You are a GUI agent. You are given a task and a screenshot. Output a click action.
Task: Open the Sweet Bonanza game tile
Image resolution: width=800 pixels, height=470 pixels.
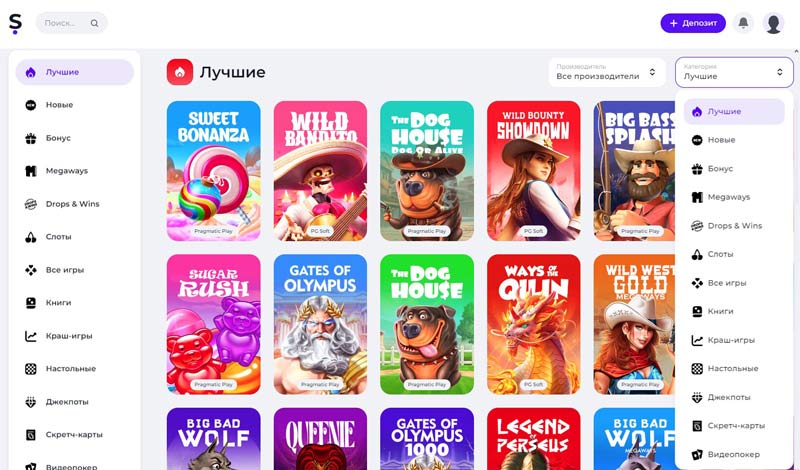[x=213, y=171]
